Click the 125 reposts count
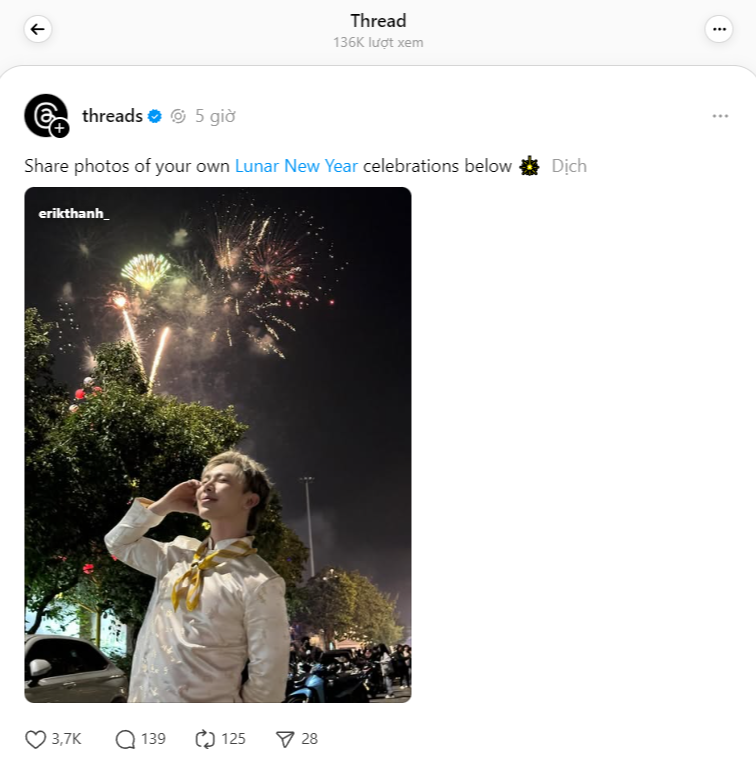756x758 pixels. 233,739
